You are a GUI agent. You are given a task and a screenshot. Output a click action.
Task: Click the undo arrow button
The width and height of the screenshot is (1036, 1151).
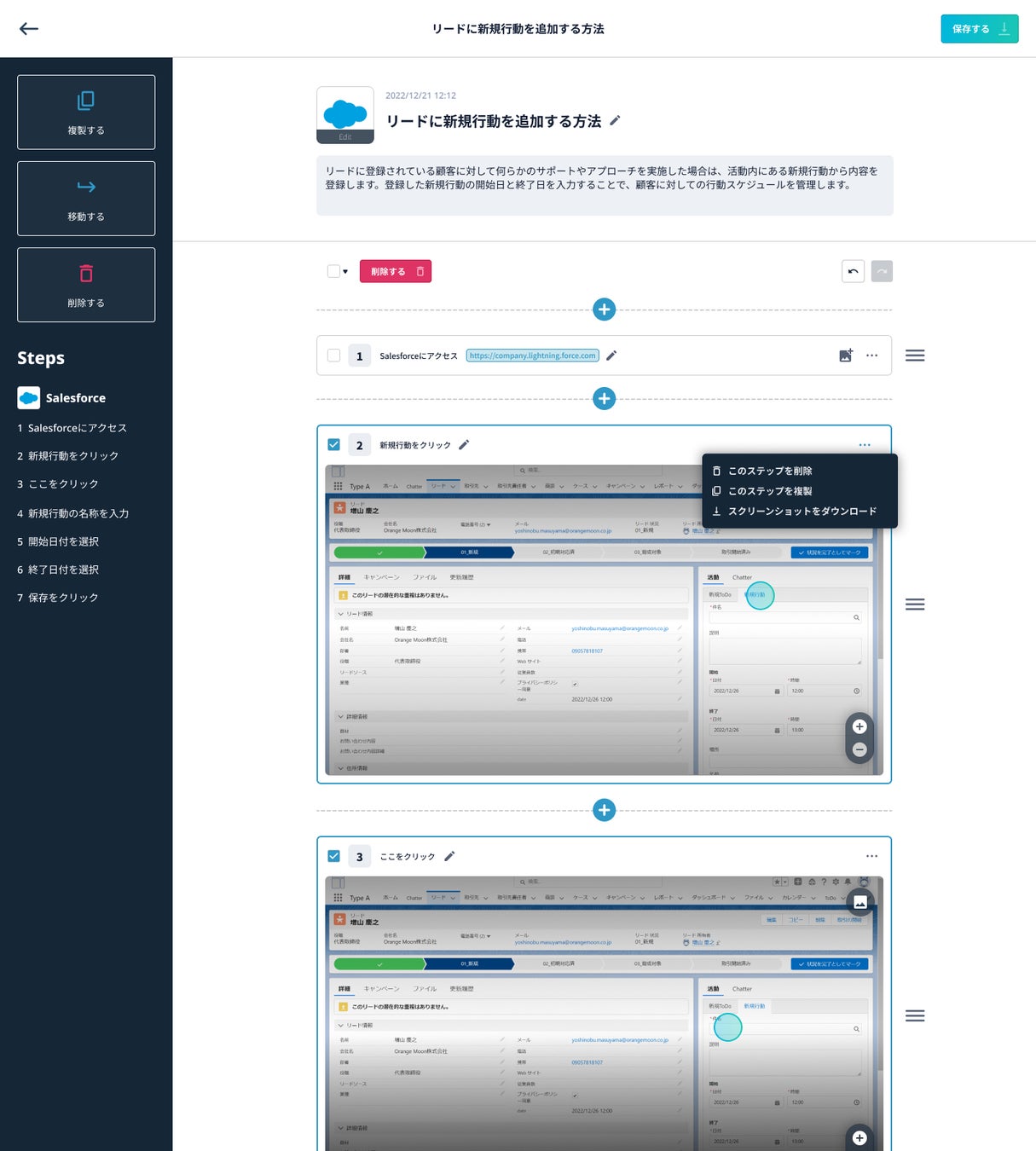pos(853,271)
